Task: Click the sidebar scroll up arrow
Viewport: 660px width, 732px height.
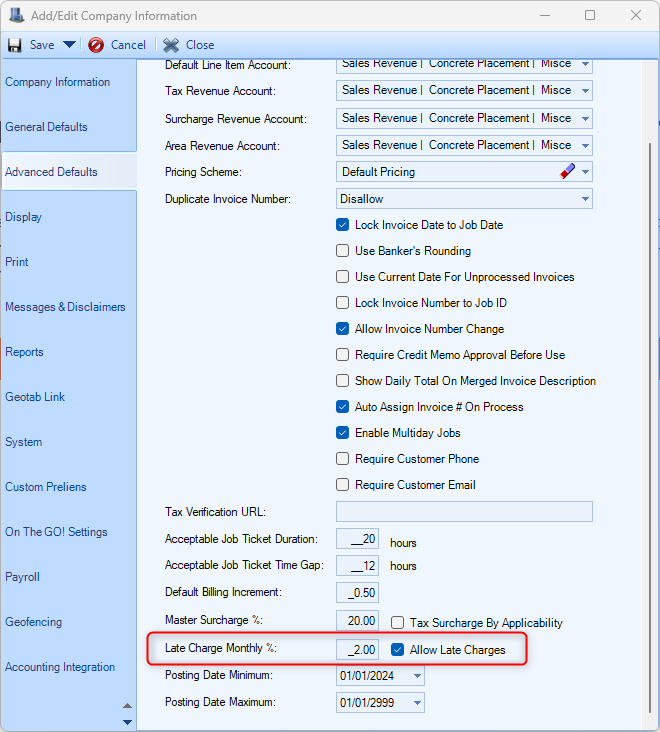Action: [x=127, y=706]
